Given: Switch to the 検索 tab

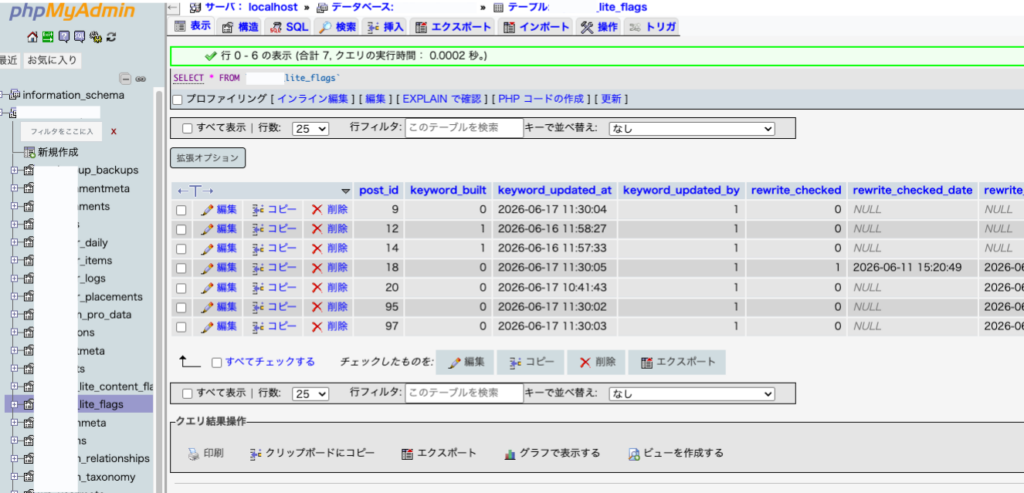Looking at the screenshot, I should point(338,27).
